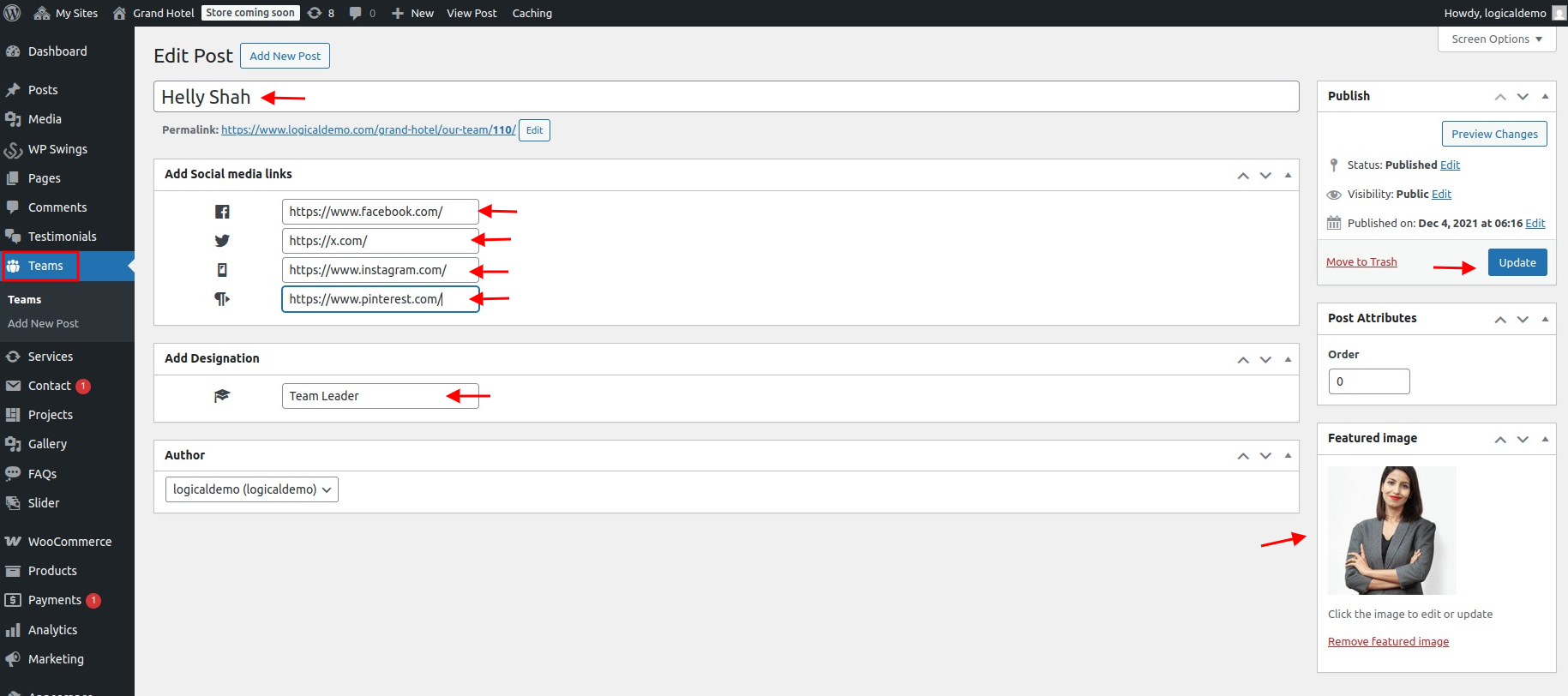The image size is (1568, 696).
Task: Click the Move to Trash link
Action: pos(1361,262)
